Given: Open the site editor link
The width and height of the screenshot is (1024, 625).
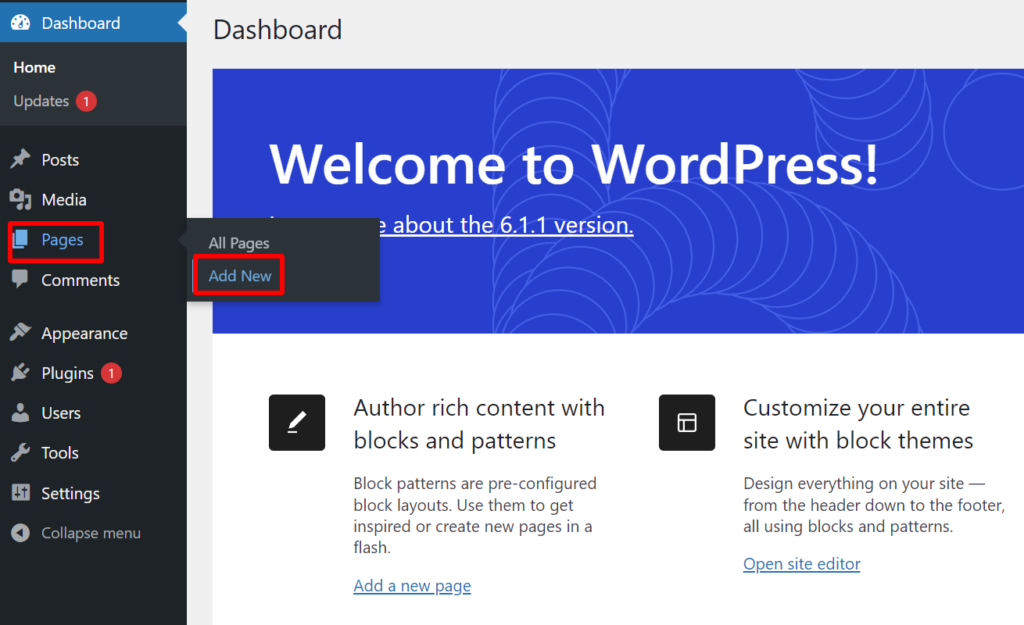Looking at the screenshot, I should [801, 563].
